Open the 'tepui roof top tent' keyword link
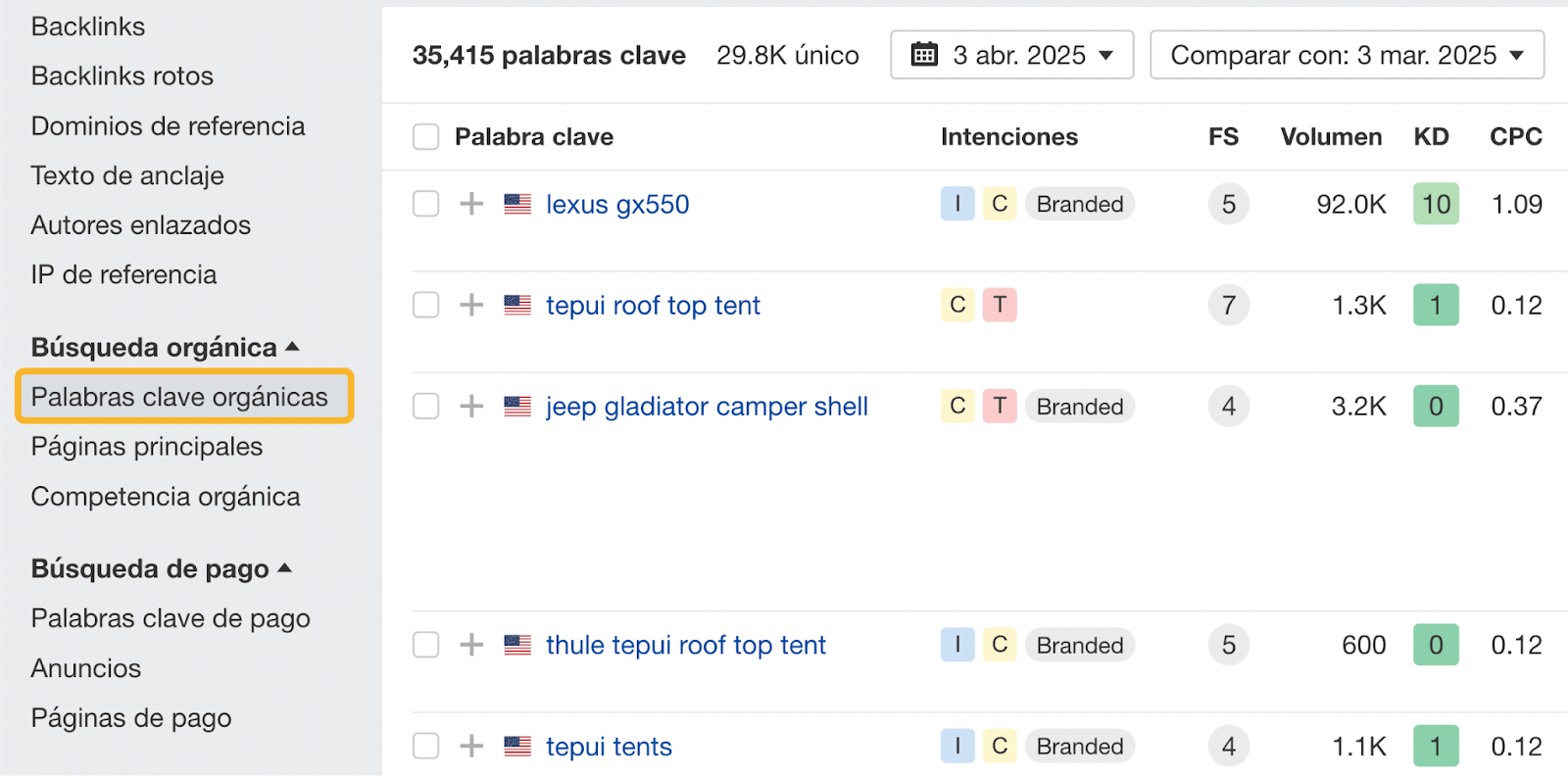 pos(652,305)
